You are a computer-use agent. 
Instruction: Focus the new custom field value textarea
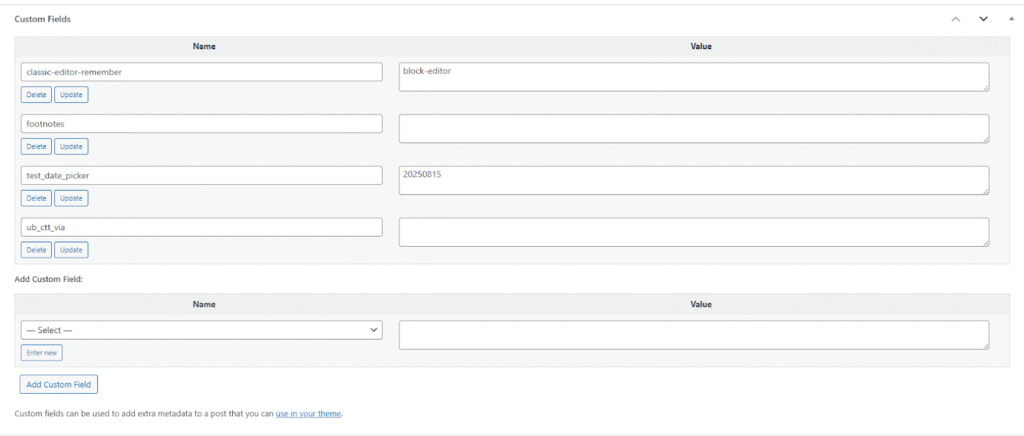[x=693, y=335]
